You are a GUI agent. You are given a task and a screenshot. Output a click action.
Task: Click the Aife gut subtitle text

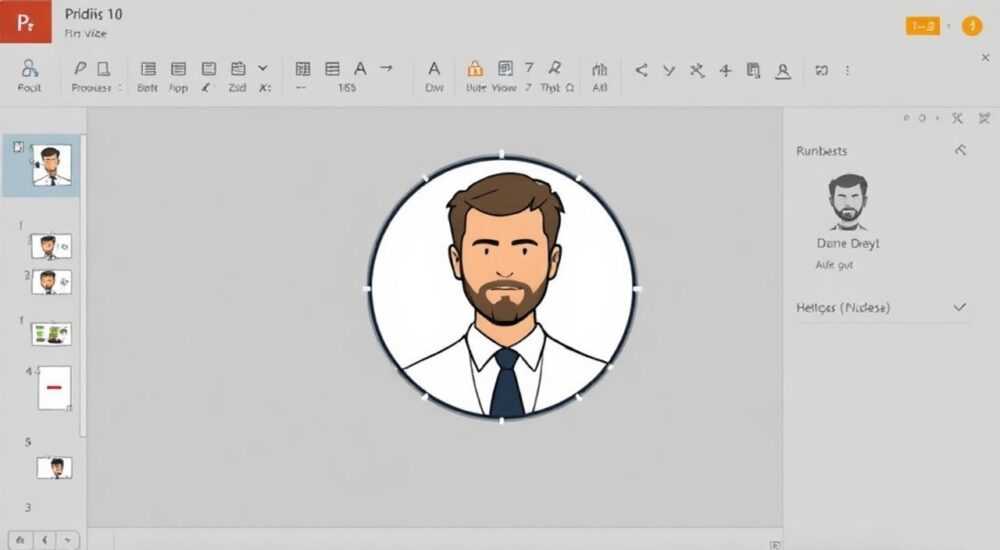pos(834,265)
